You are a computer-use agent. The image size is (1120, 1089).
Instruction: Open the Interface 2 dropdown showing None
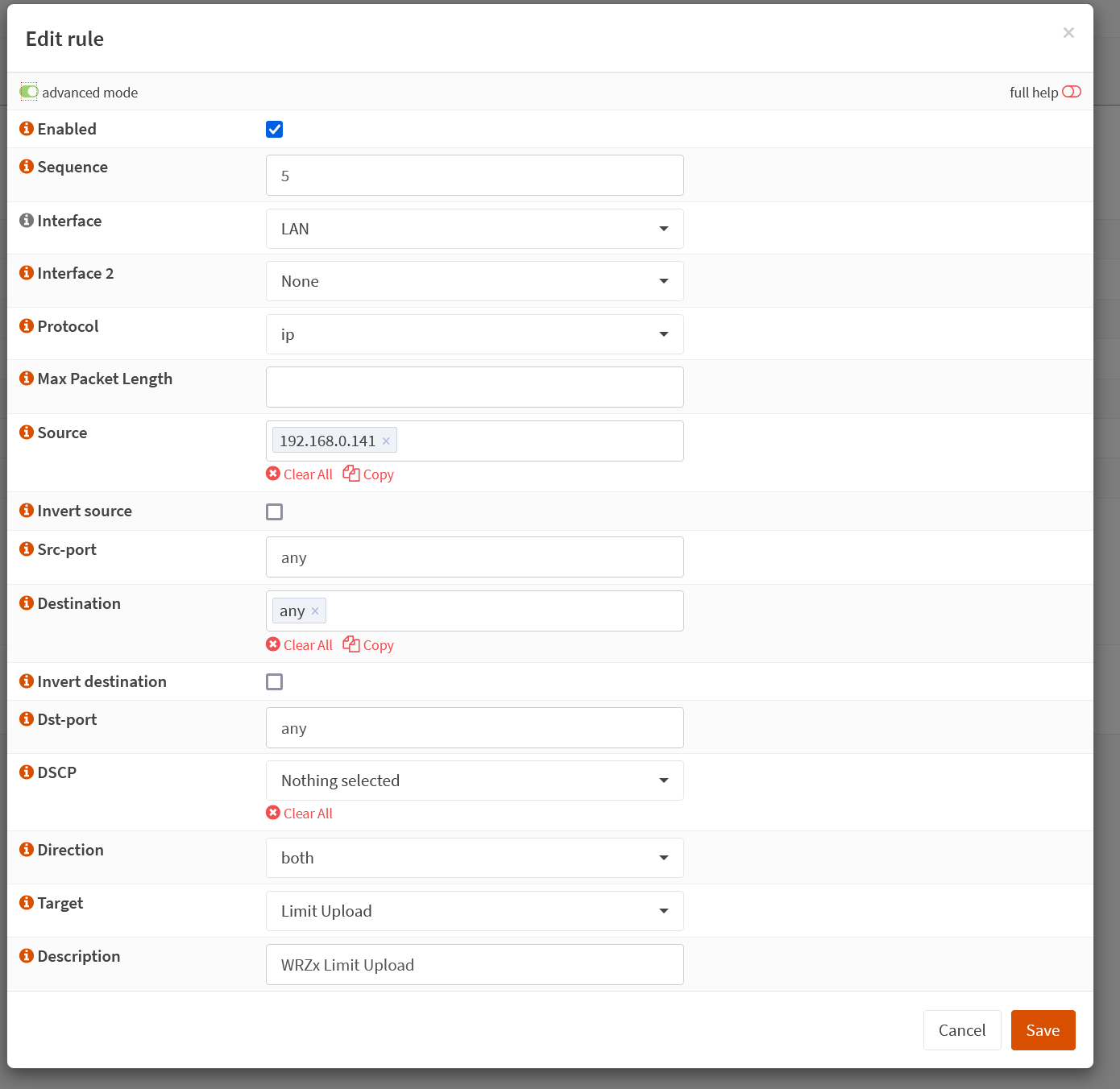click(475, 281)
